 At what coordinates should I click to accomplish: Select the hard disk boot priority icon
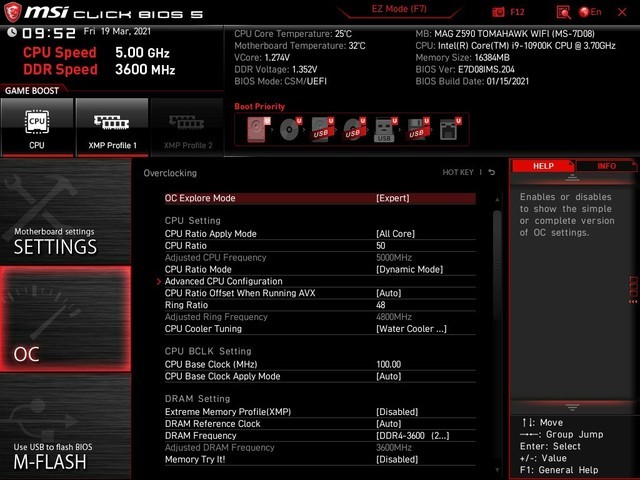(258, 129)
